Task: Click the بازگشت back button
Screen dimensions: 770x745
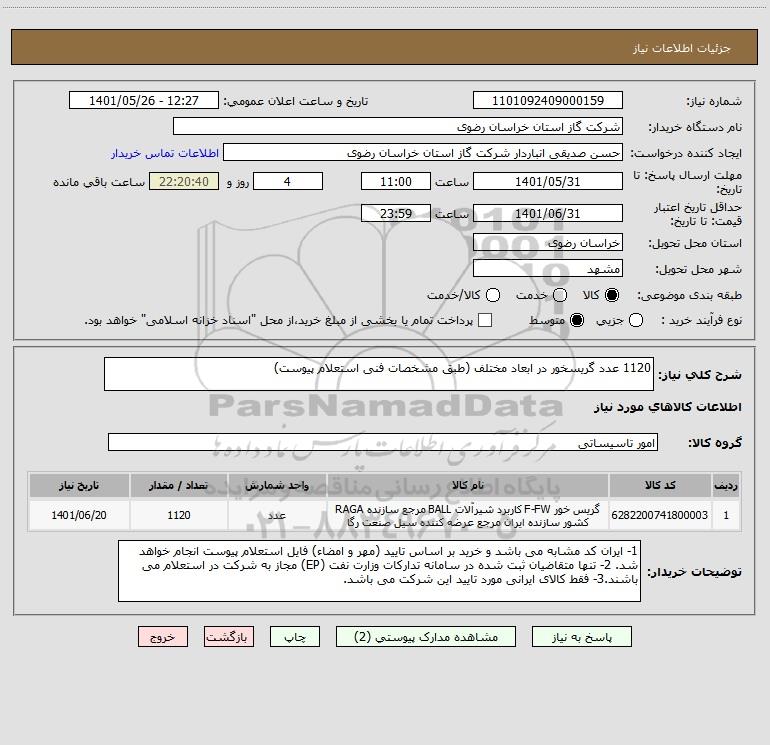Action: click(x=229, y=637)
